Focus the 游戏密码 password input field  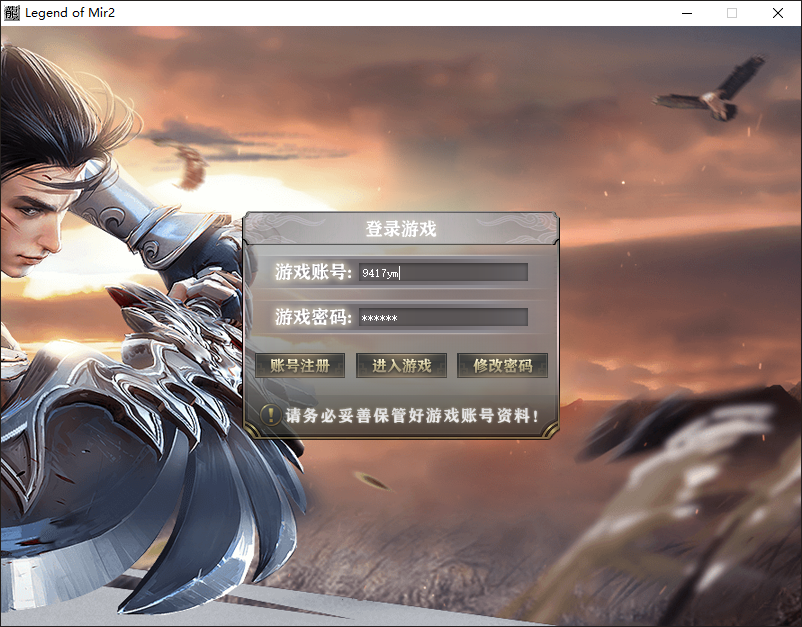tap(443, 318)
